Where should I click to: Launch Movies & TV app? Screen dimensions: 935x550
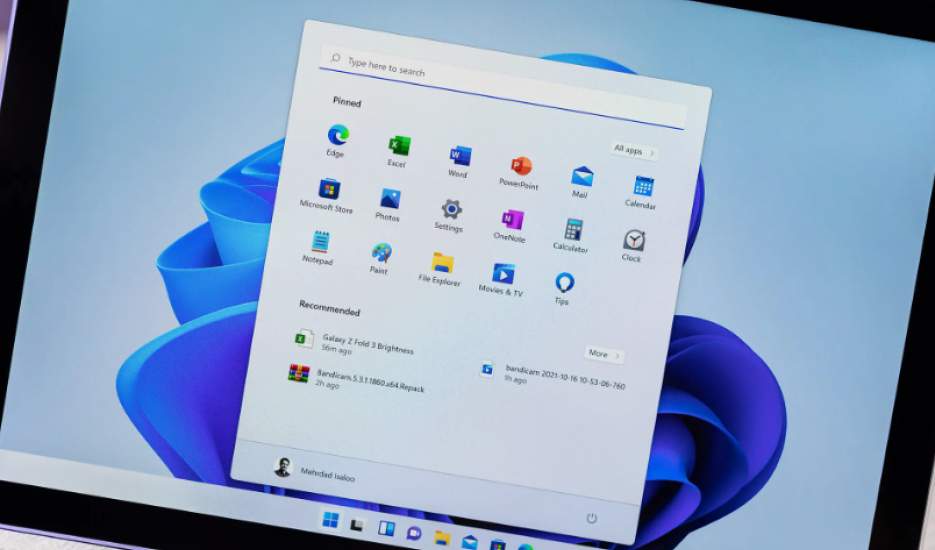tap(503, 274)
